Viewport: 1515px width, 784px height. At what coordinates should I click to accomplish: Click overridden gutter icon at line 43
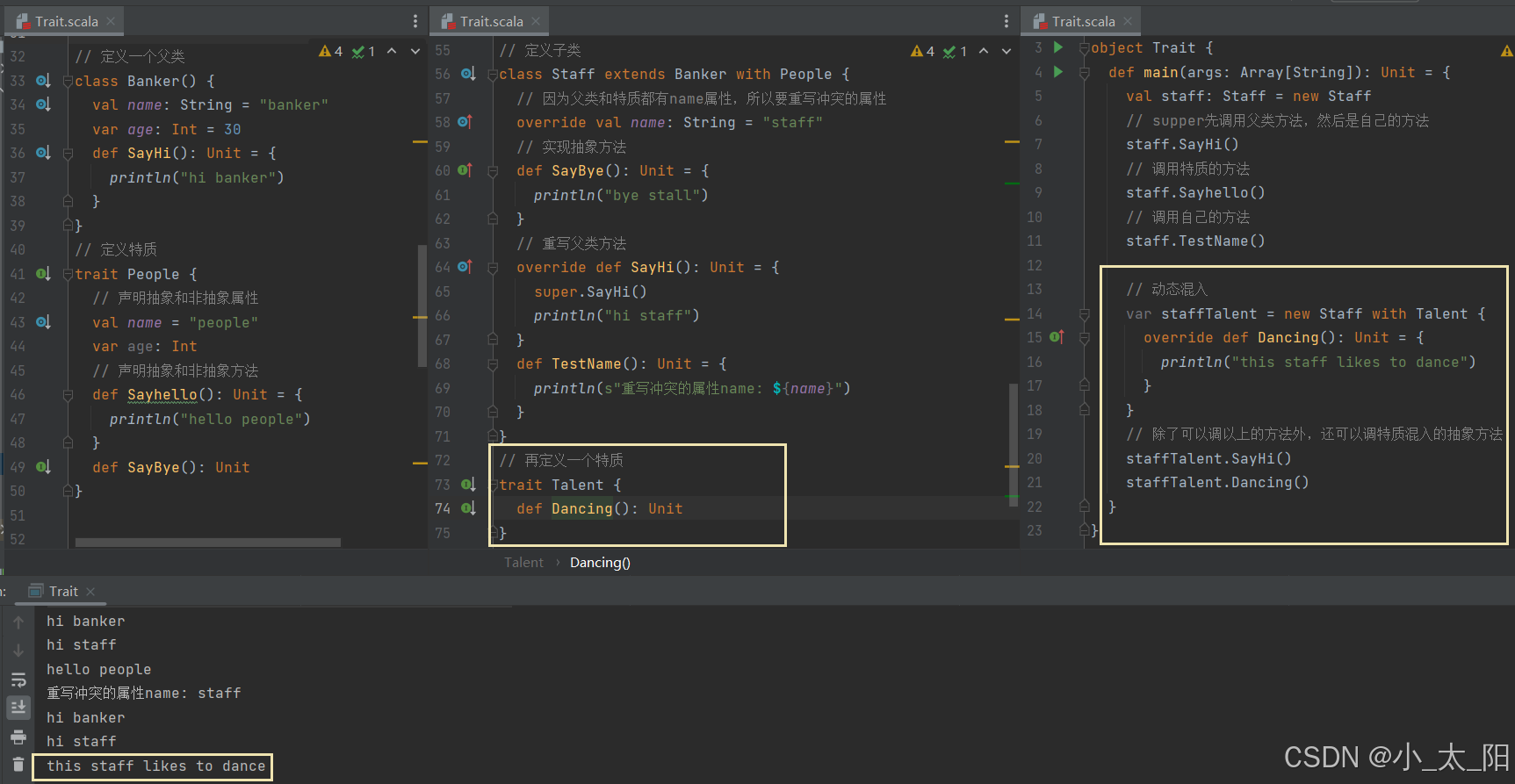coord(43,322)
